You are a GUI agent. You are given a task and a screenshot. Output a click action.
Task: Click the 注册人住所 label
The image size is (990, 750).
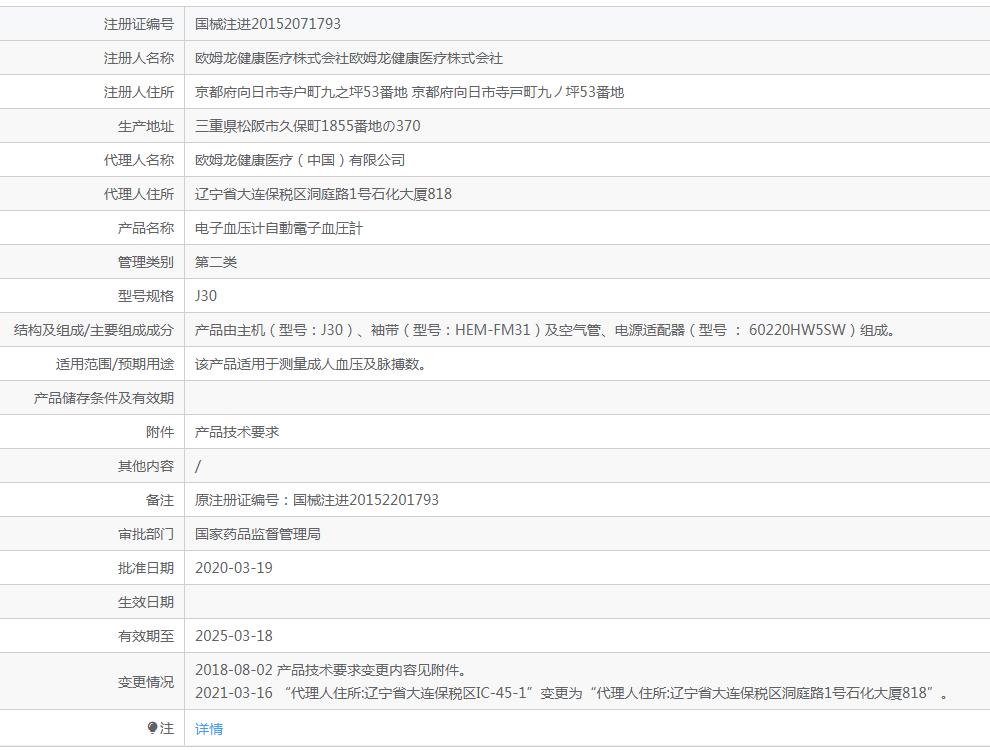pyautogui.click(x=139, y=92)
